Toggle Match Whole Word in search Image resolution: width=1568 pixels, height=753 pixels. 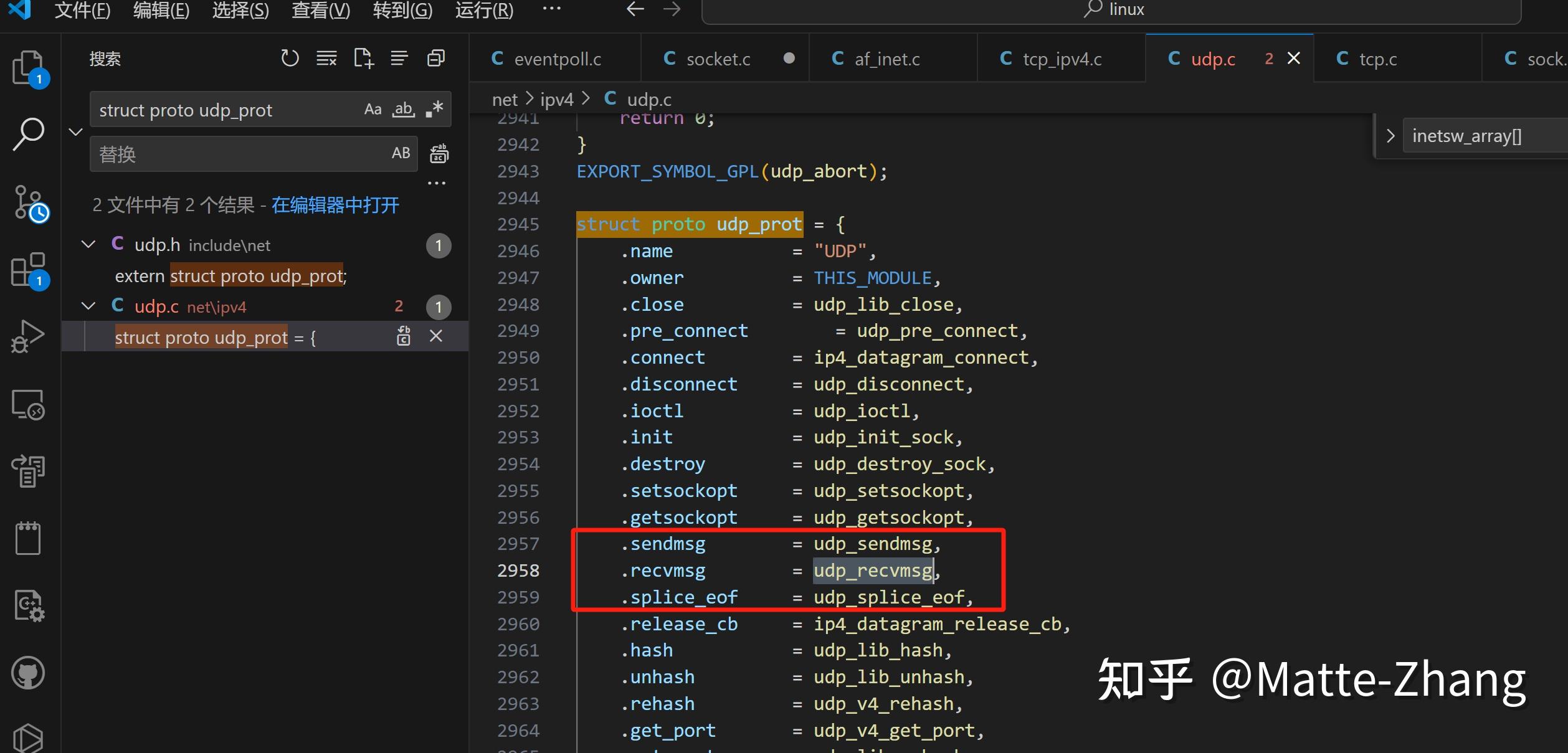point(403,110)
